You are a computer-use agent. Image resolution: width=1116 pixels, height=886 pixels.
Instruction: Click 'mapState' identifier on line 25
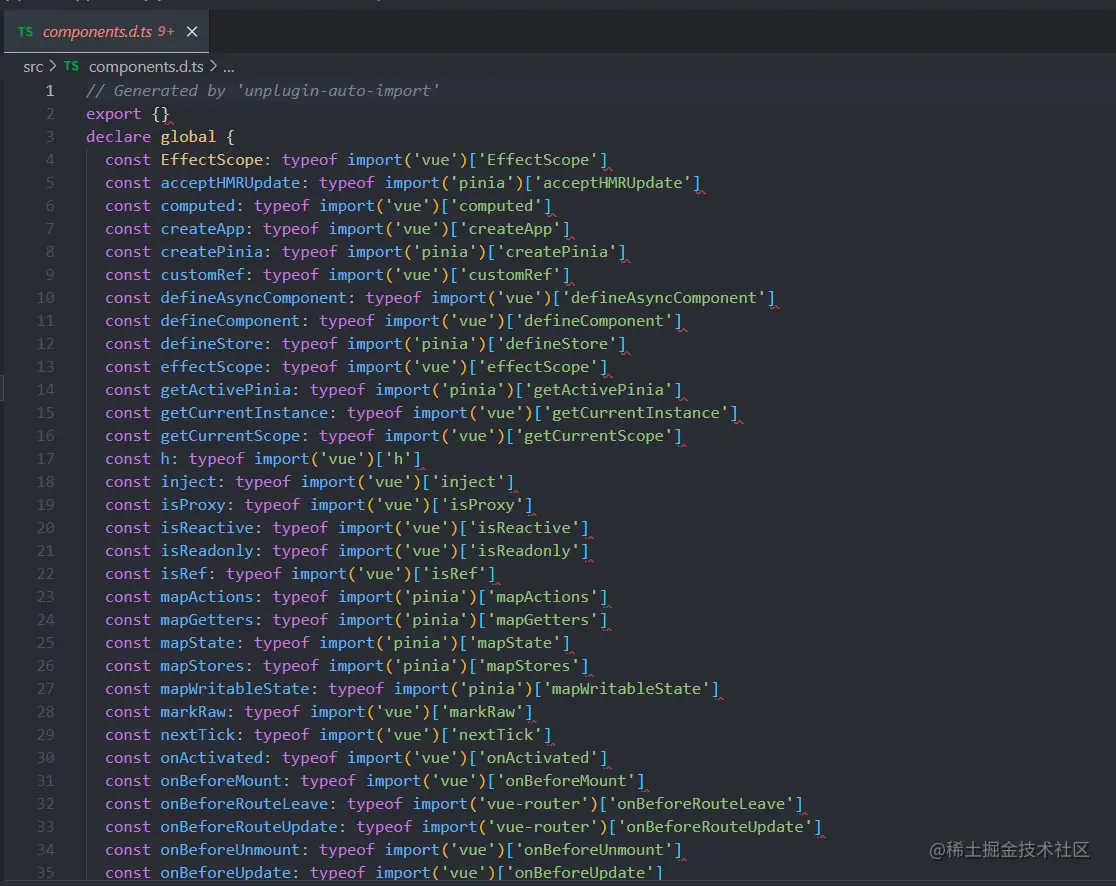(197, 643)
